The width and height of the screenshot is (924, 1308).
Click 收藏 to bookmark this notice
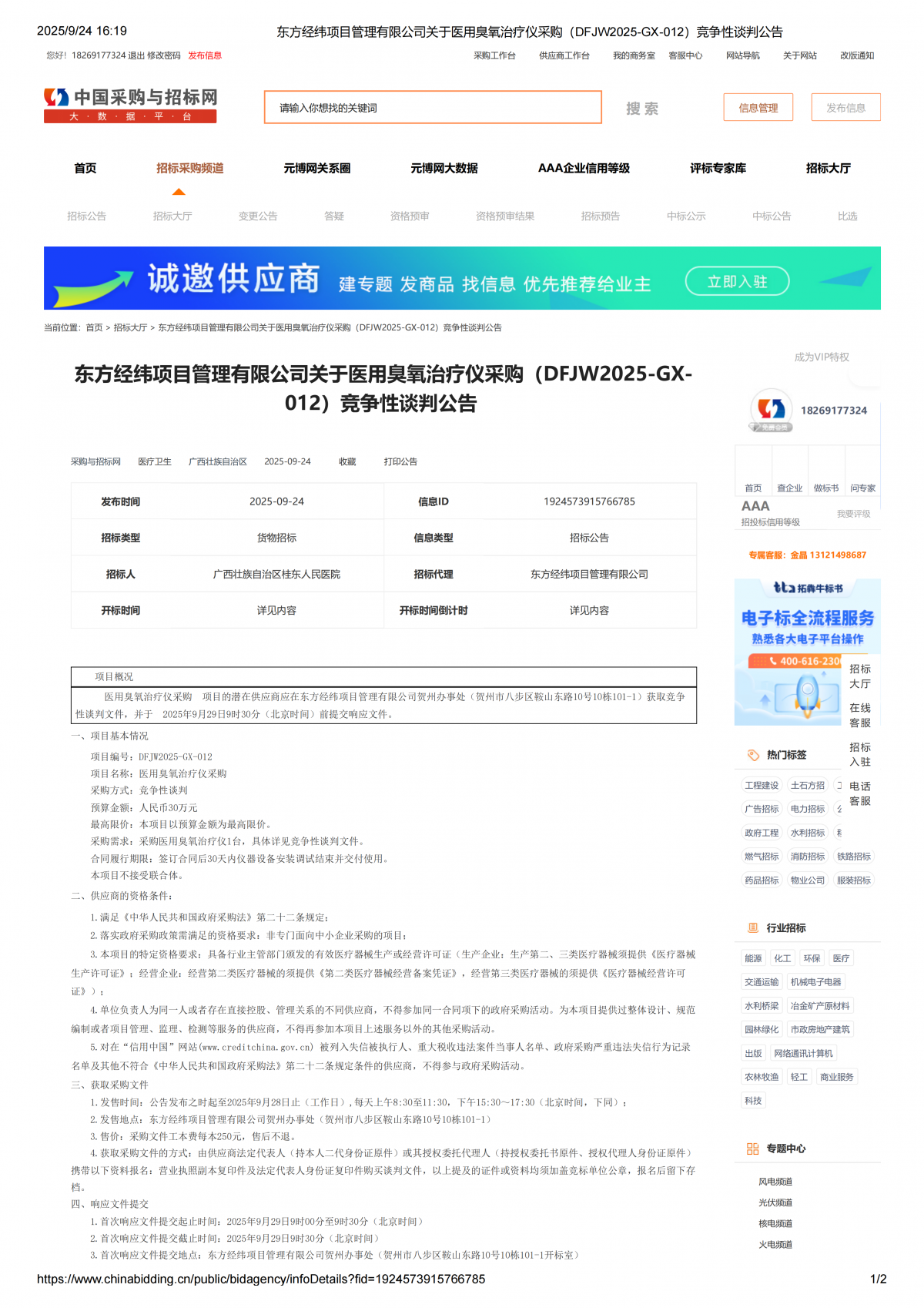pyautogui.click(x=347, y=461)
